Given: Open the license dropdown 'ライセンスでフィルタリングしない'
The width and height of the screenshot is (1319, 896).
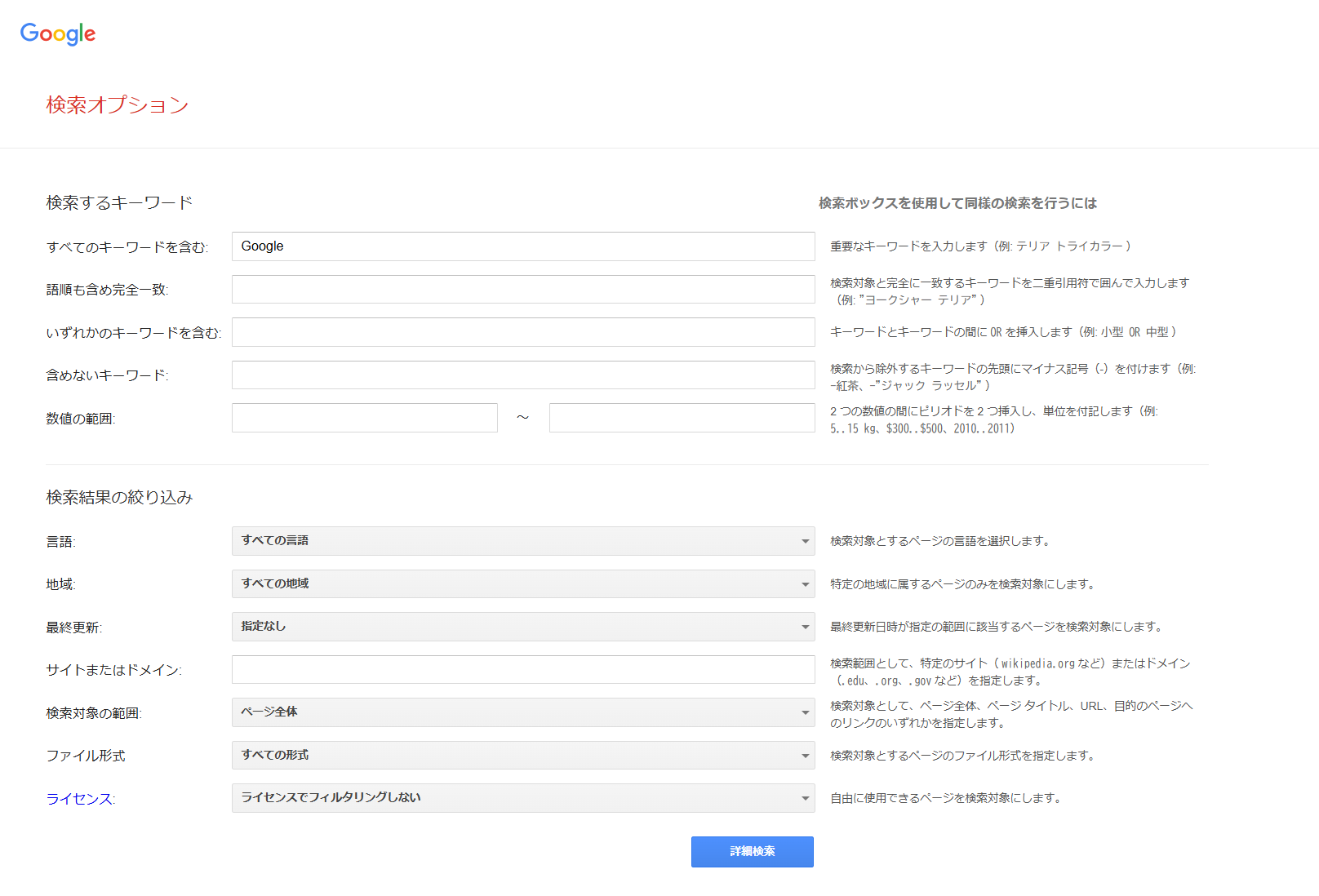Looking at the screenshot, I should tap(523, 798).
